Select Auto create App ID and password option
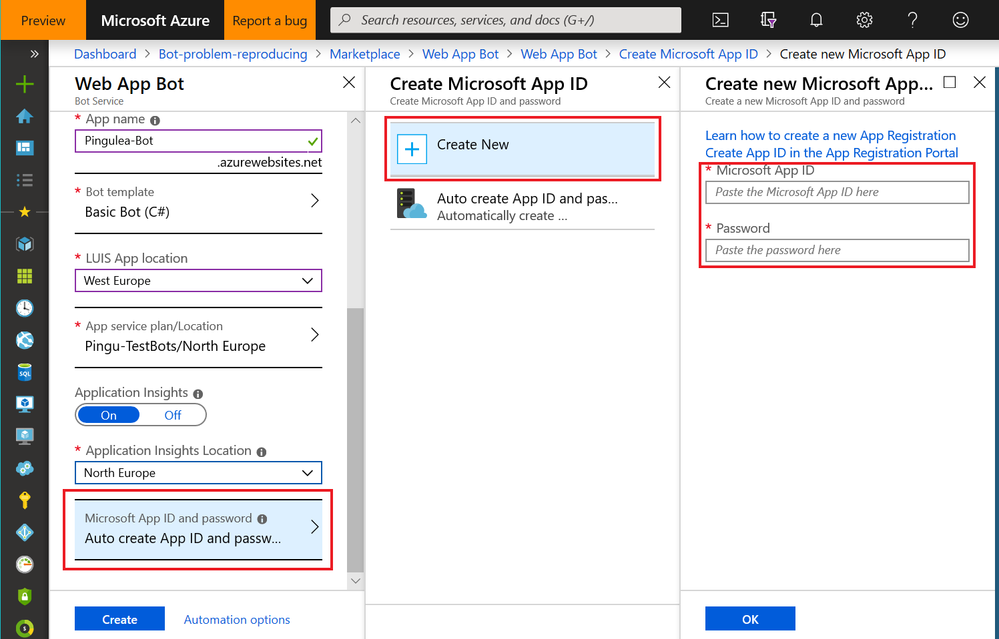 click(x=522, y=205)
